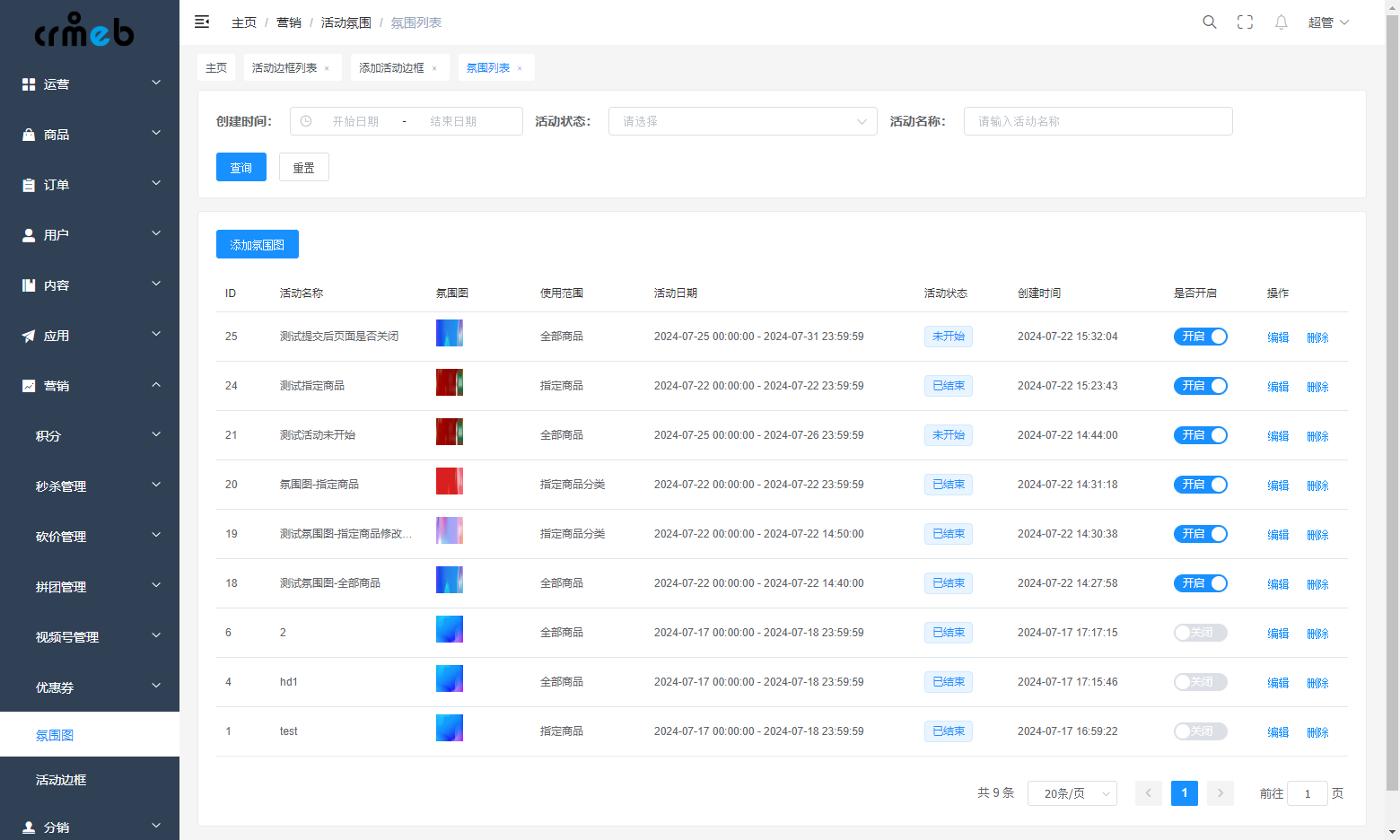Click the 内容 book icon in sidebar
This screenshot has height=840, width=1400.
click(x=29, y=285)
